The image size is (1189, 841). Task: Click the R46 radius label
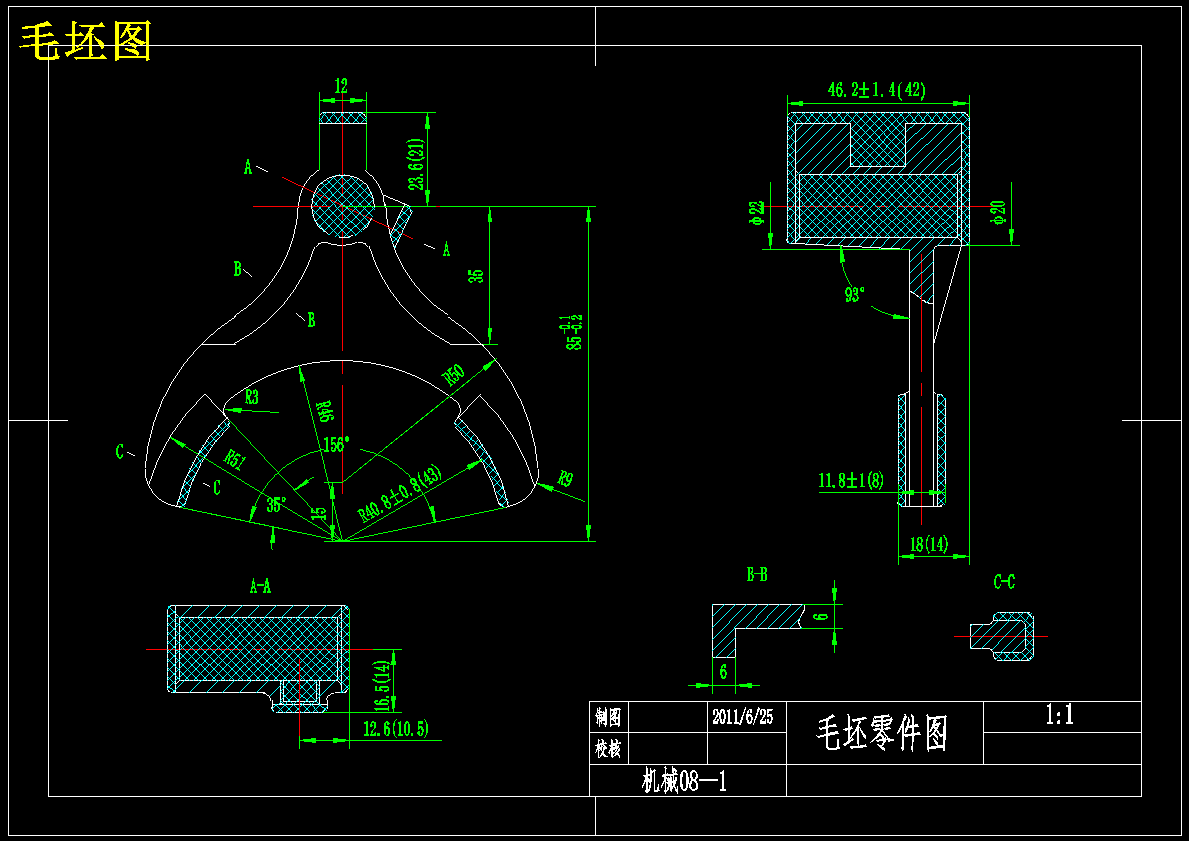(324, 410)
